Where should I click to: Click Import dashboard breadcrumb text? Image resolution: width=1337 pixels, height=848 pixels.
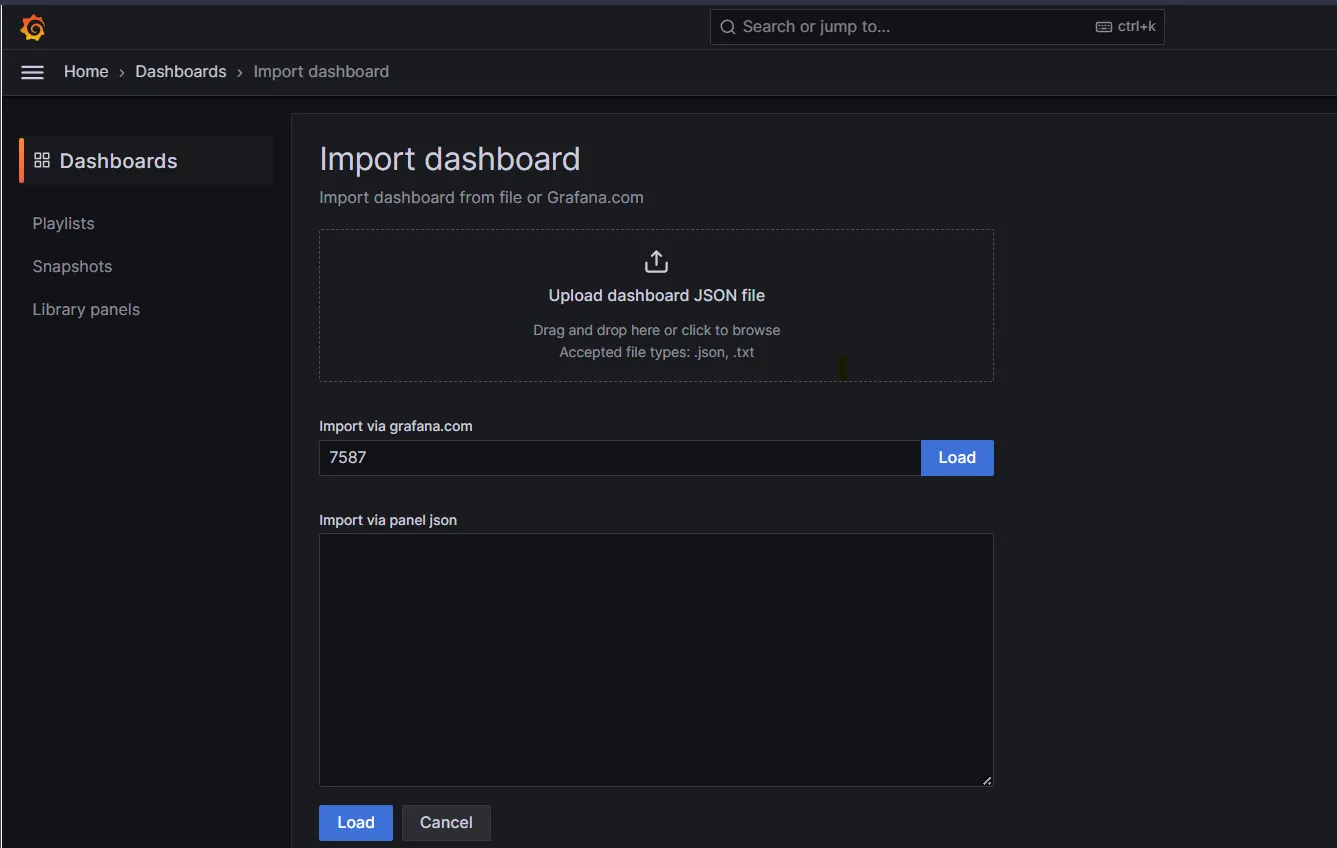tap(321, 72)
